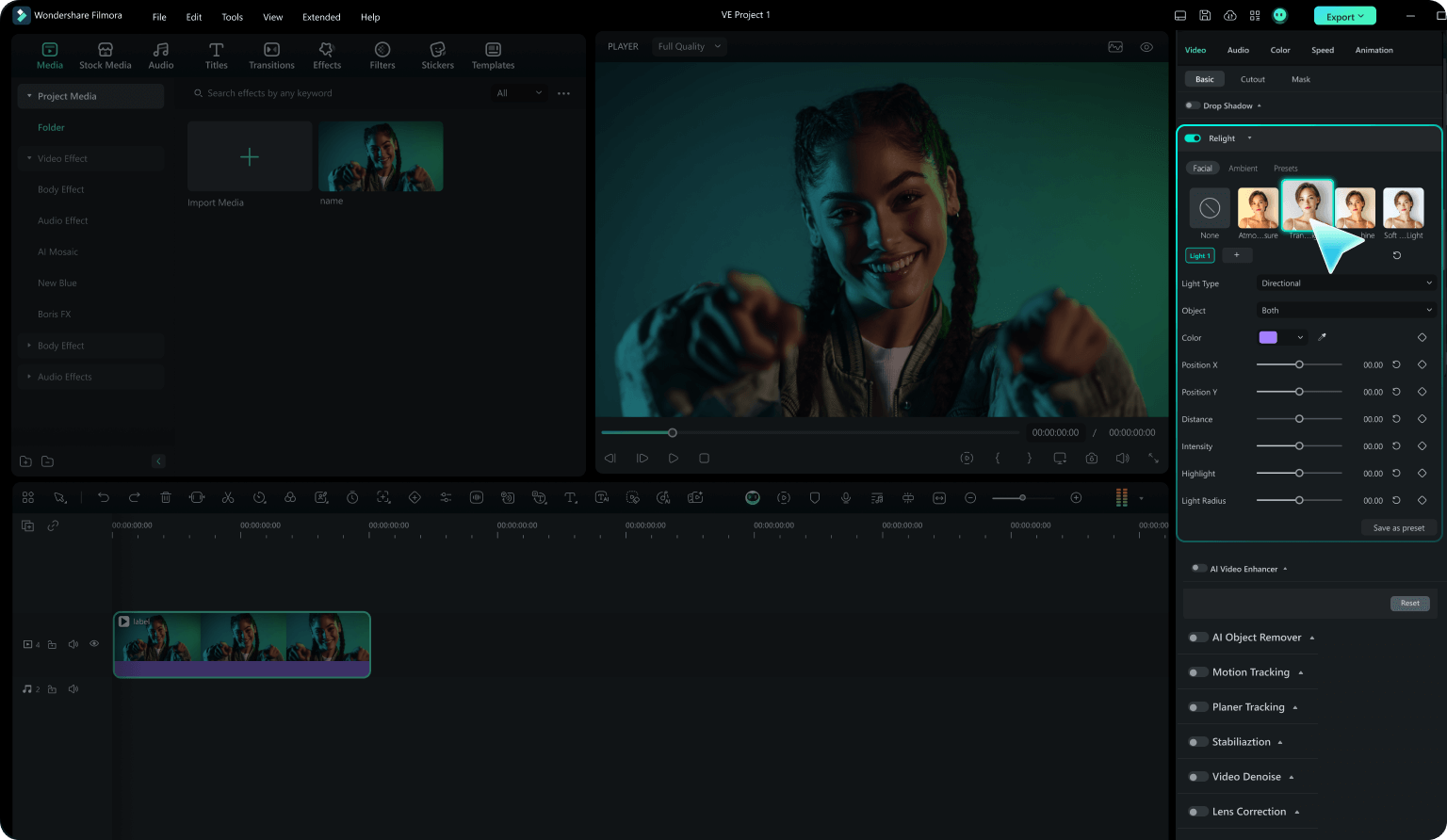Click the Distance slider handle

[x=1299, y=419]
